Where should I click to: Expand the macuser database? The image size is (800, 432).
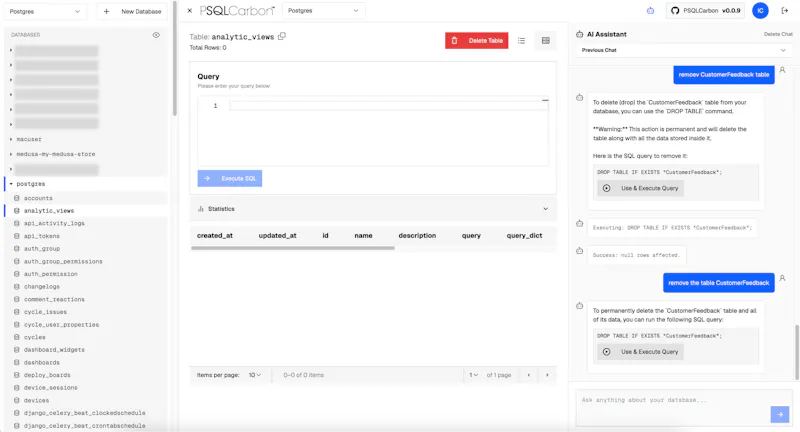pos(11,139)
